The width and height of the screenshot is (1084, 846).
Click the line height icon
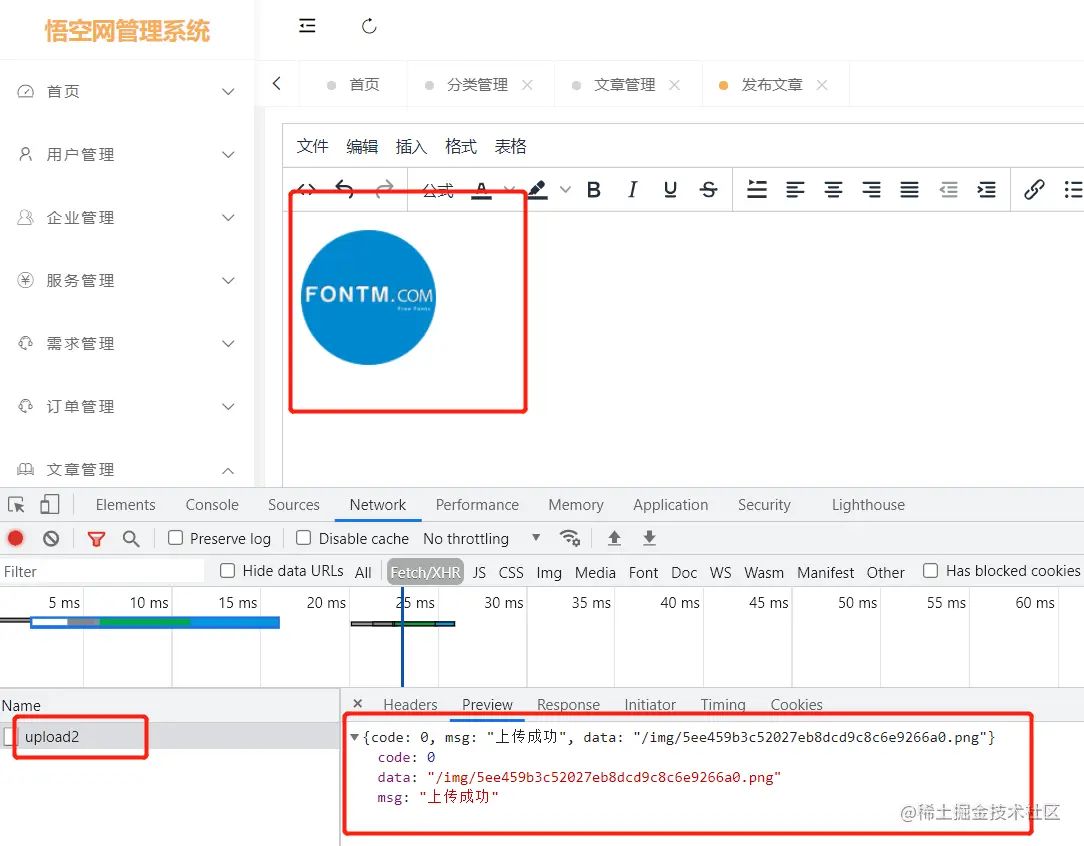click(757, 189)
